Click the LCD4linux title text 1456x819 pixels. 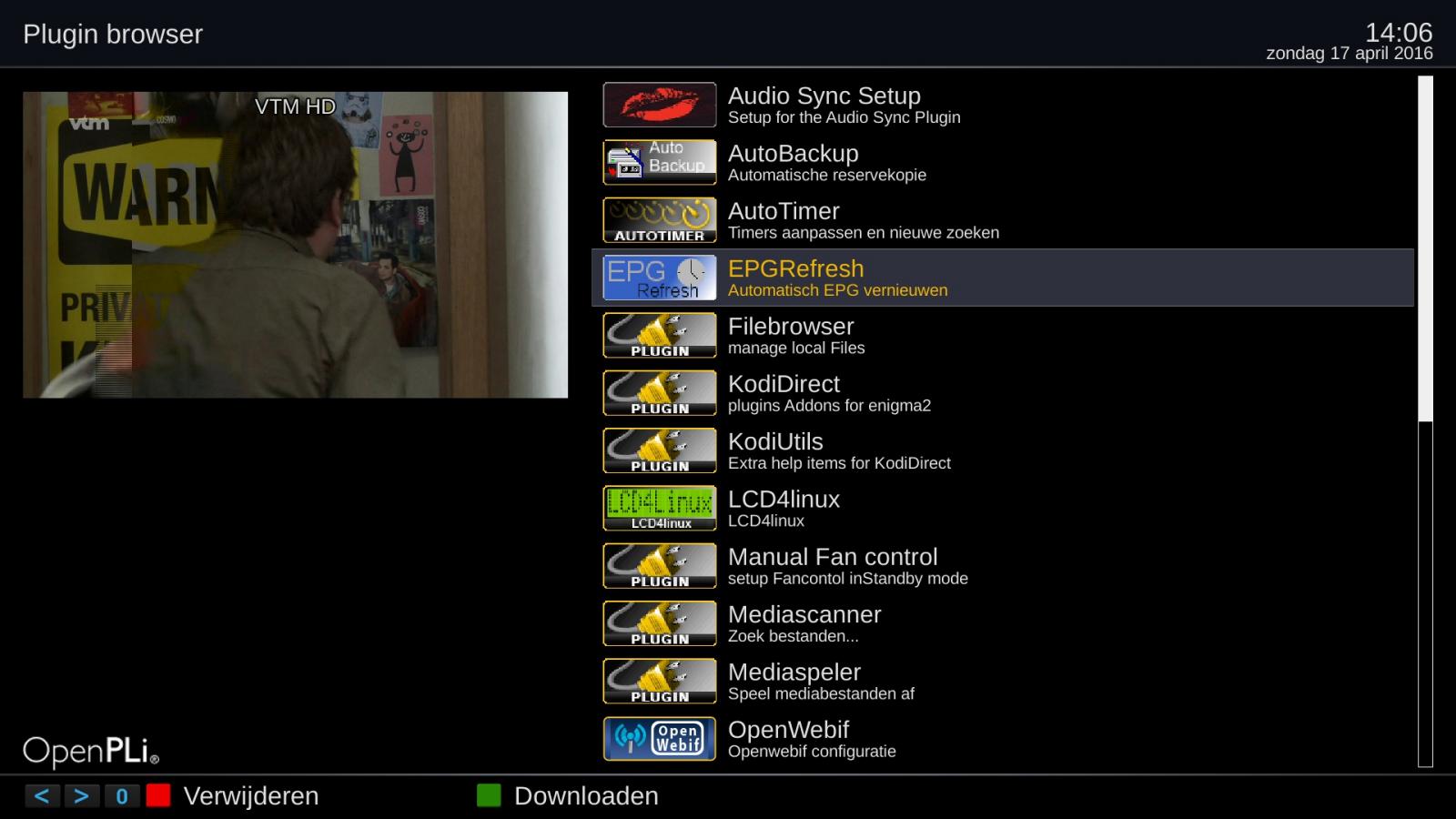pyautogui.click(x=784, y=500)
